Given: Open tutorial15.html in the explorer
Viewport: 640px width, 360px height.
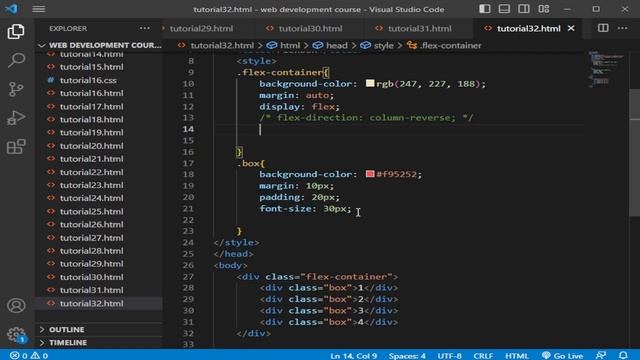Looking at the screenshot, I should pos(99,67).
